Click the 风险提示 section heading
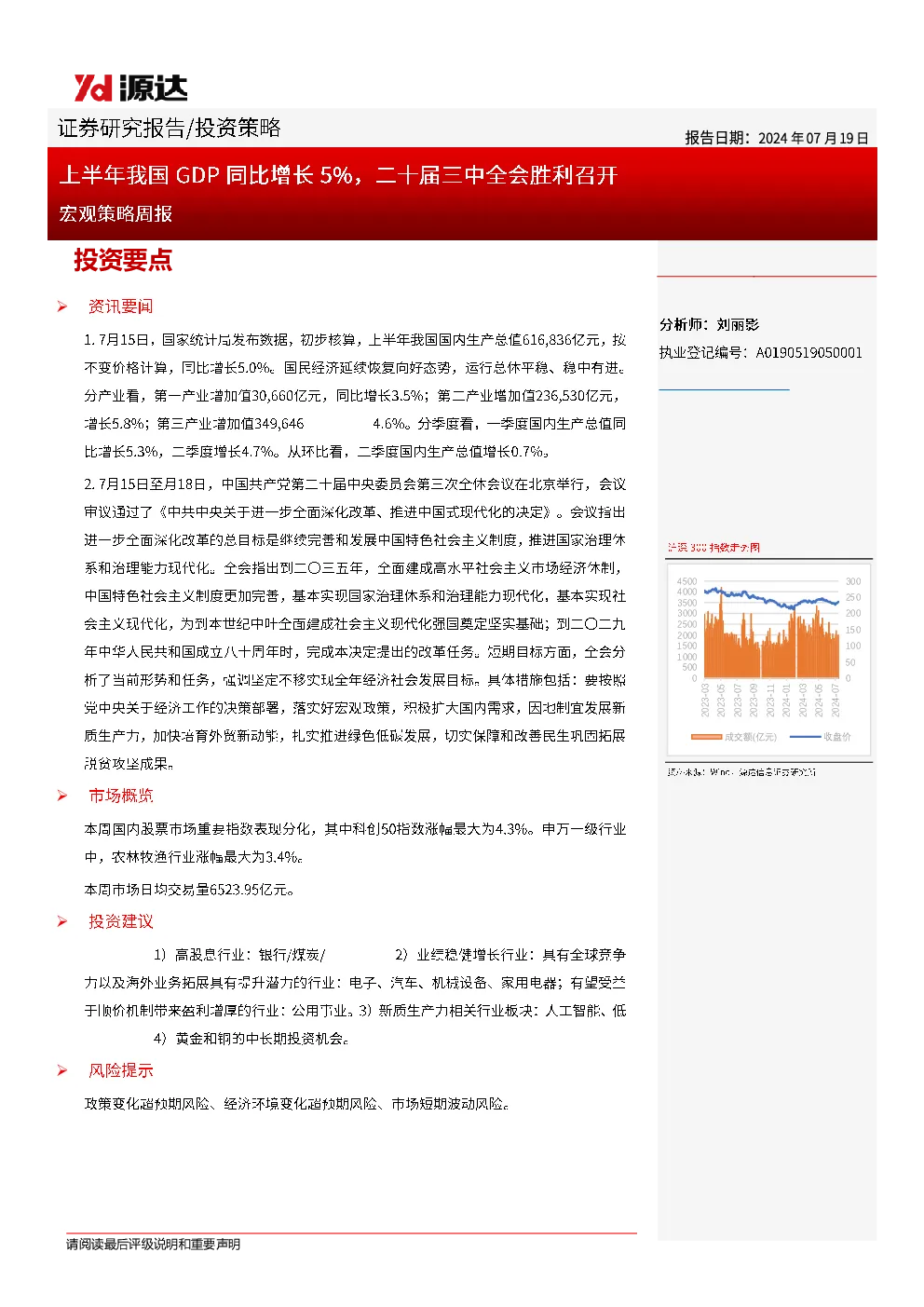The image size is (924, 1307). pyautogui.click(x=120, y=1070)
